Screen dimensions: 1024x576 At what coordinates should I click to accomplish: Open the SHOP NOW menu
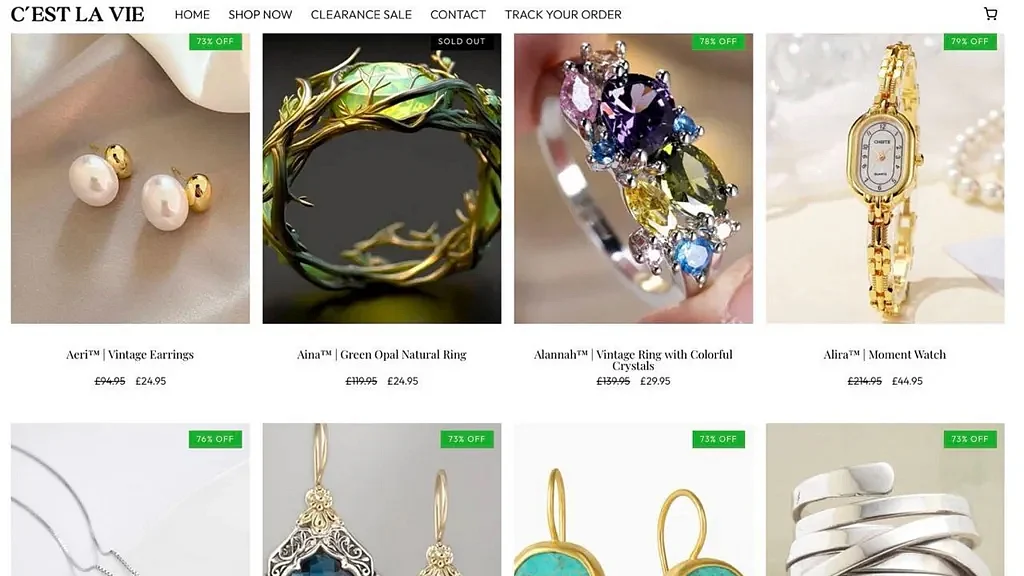[x=260, y=14]
